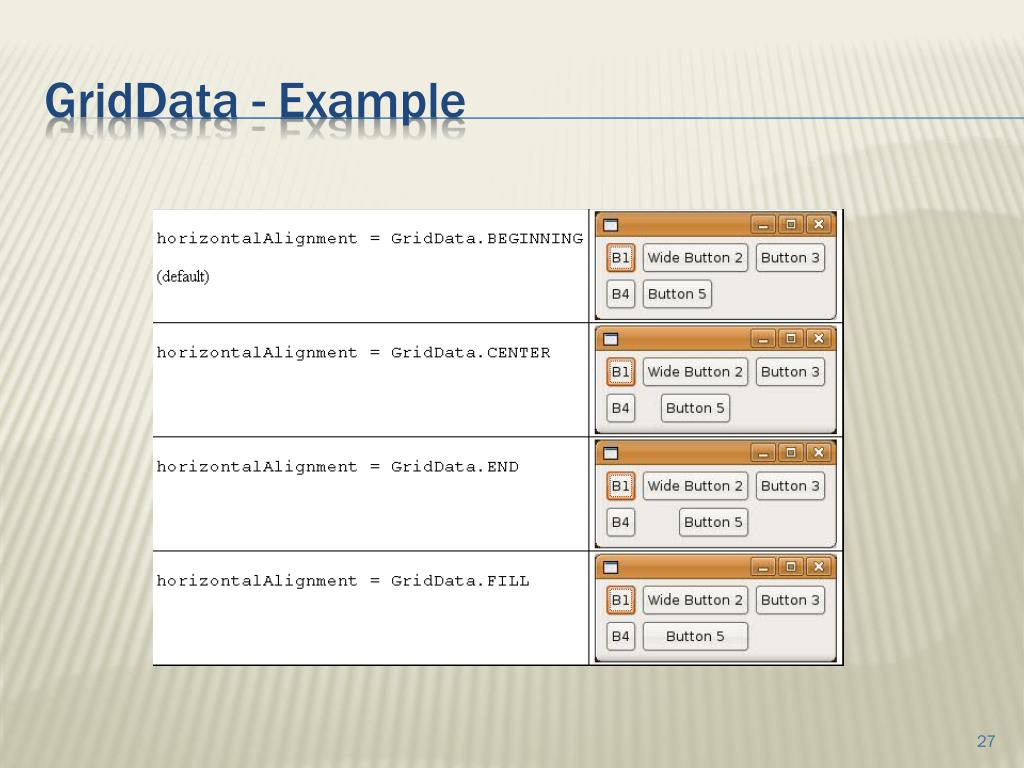Select the "(default)" note text
1024x768 pixels.
click(x=183, y=277)
